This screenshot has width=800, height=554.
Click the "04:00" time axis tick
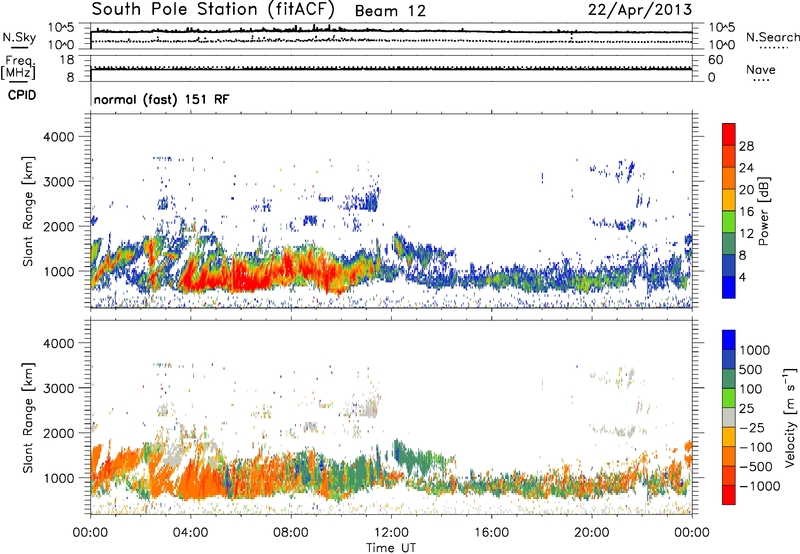pos(190,533)
